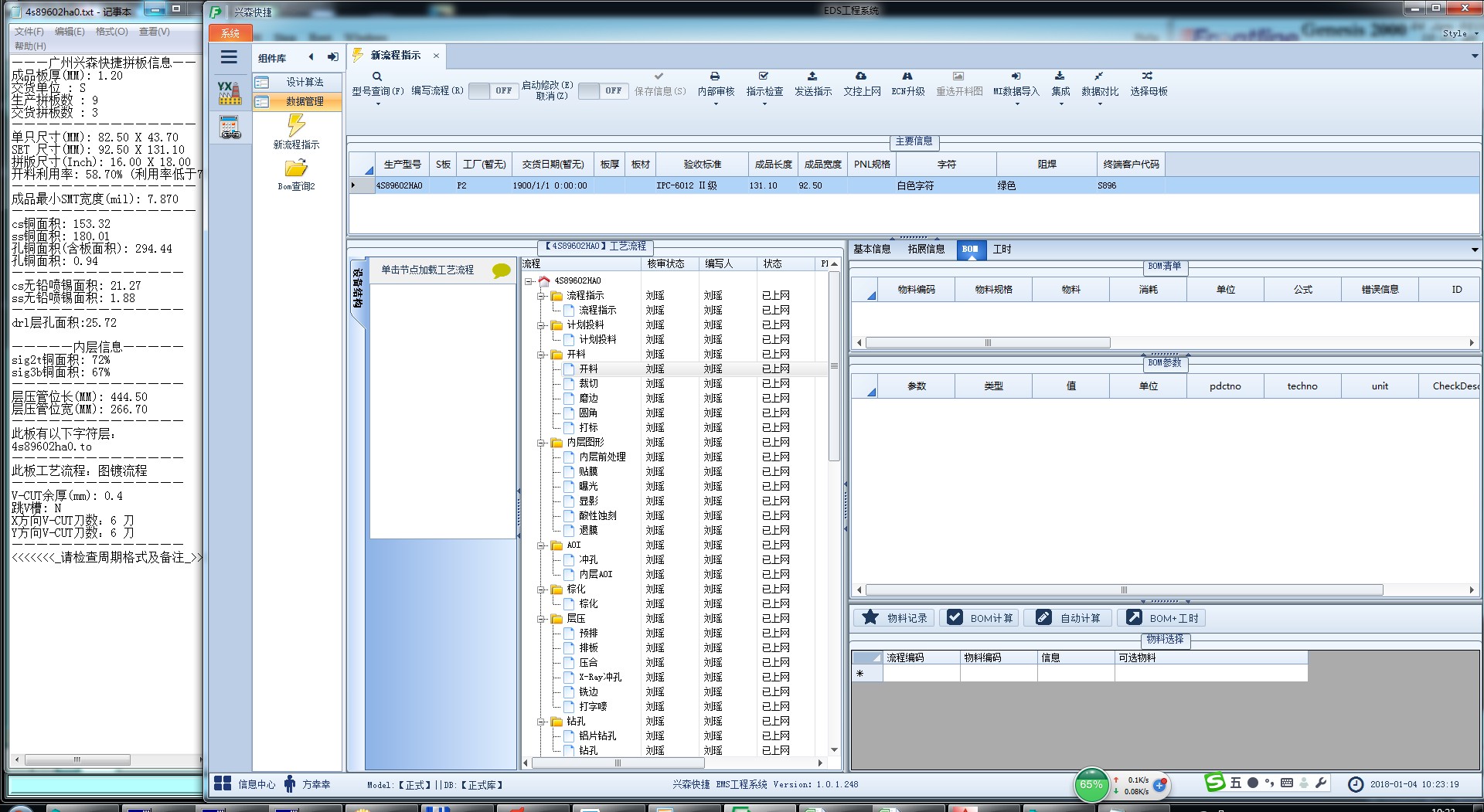Collapse component library with left arrow icon

(311, 56)
